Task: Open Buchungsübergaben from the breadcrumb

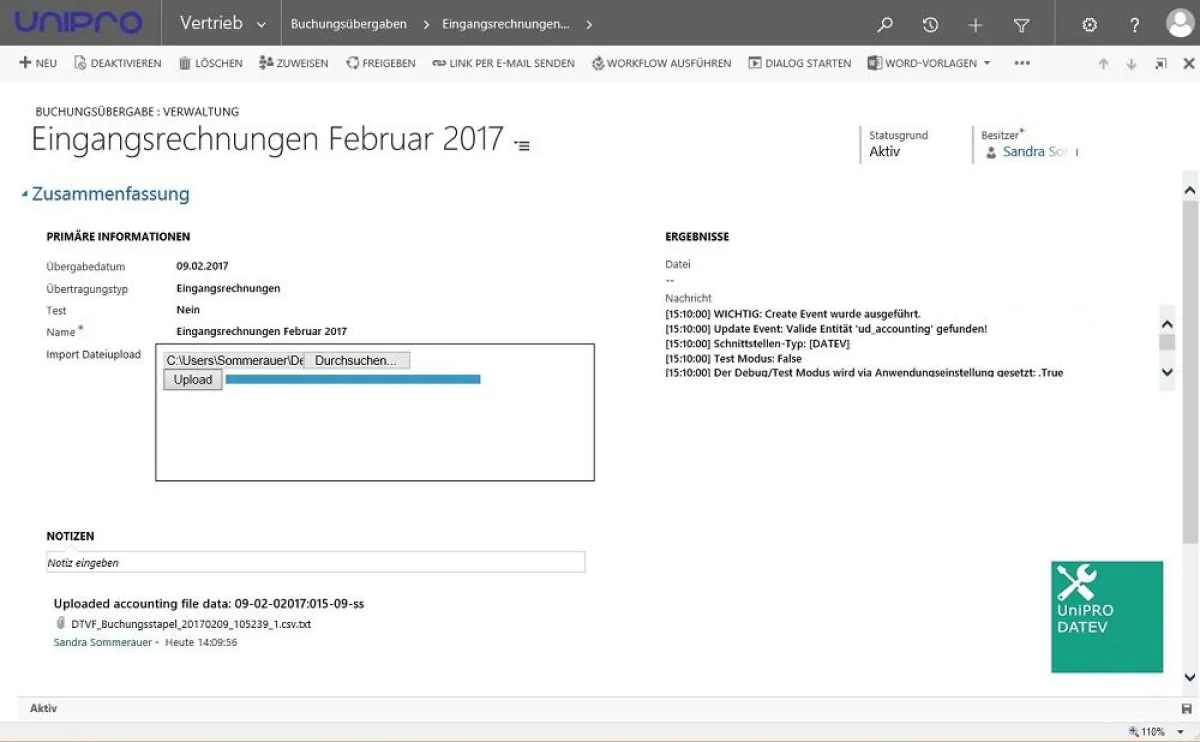Action: tap(350, 24)
